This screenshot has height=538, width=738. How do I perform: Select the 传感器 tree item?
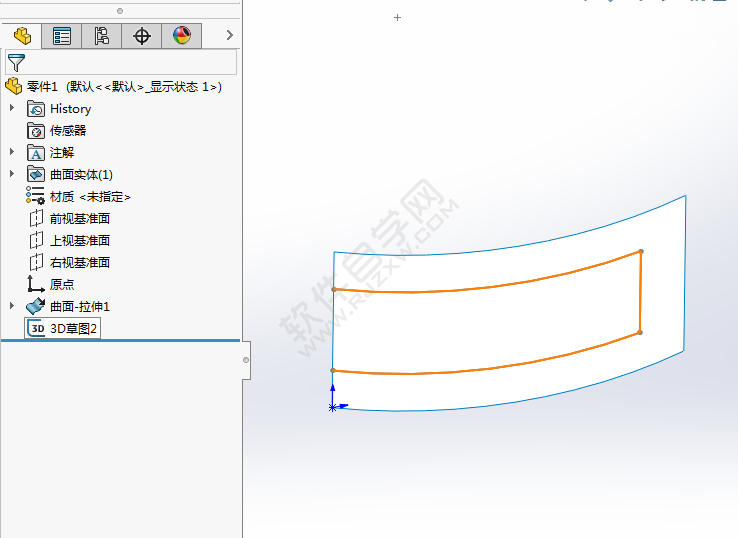tap(68, 131)
